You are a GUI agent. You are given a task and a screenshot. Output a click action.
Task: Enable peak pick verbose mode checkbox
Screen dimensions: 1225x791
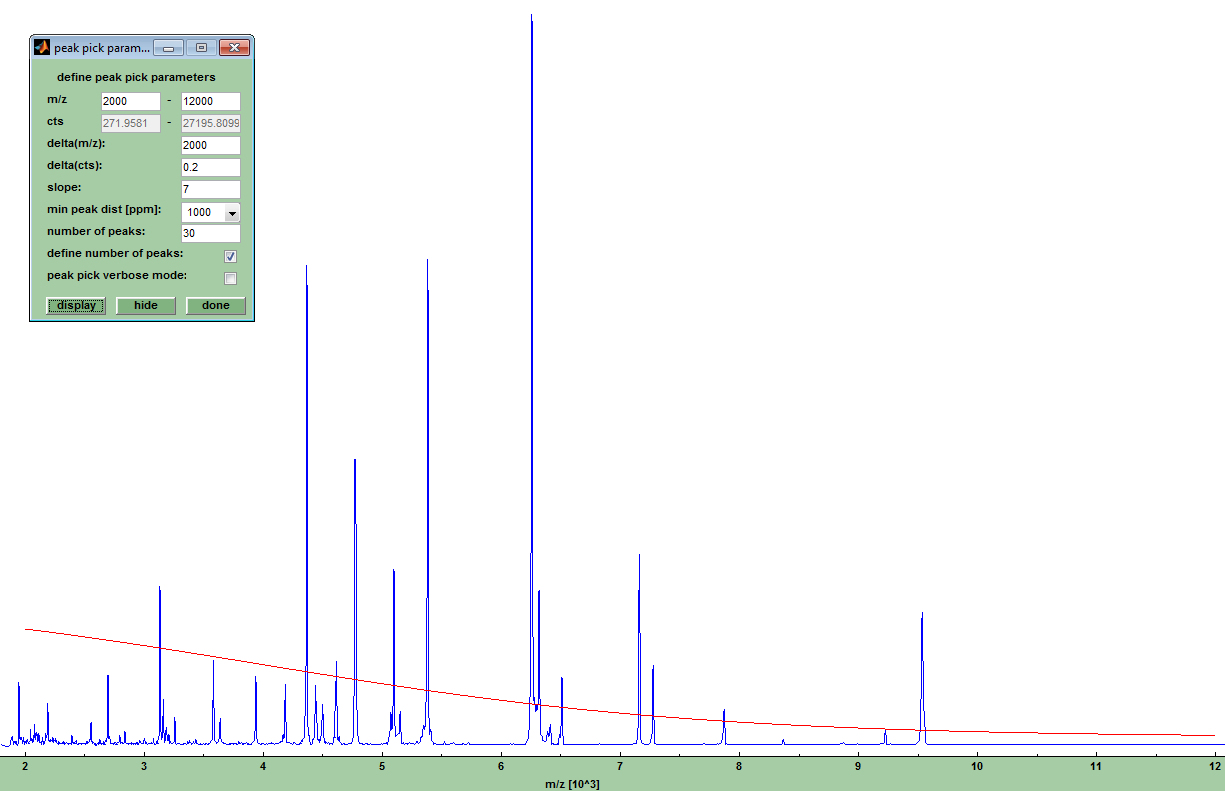tap(231, 278)
